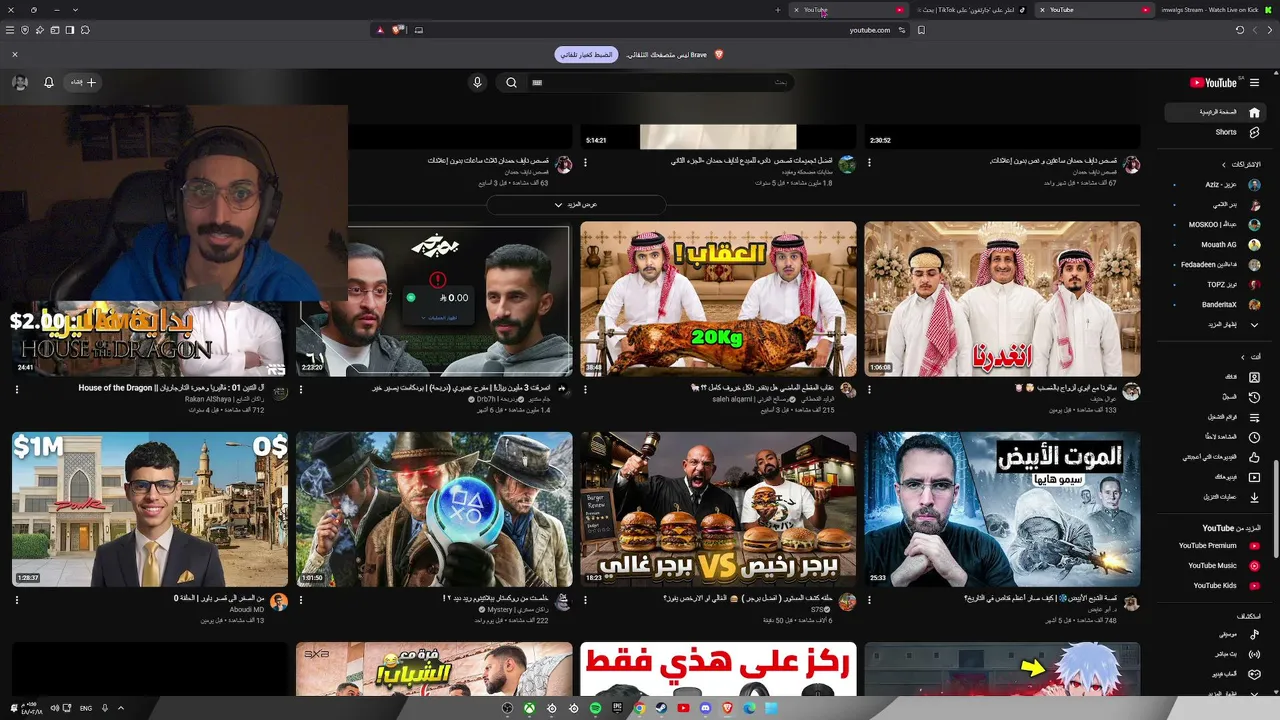Open Xbox app from the taskbar
The height and width of the screenshot is (720, 1280).
(530, 708)
